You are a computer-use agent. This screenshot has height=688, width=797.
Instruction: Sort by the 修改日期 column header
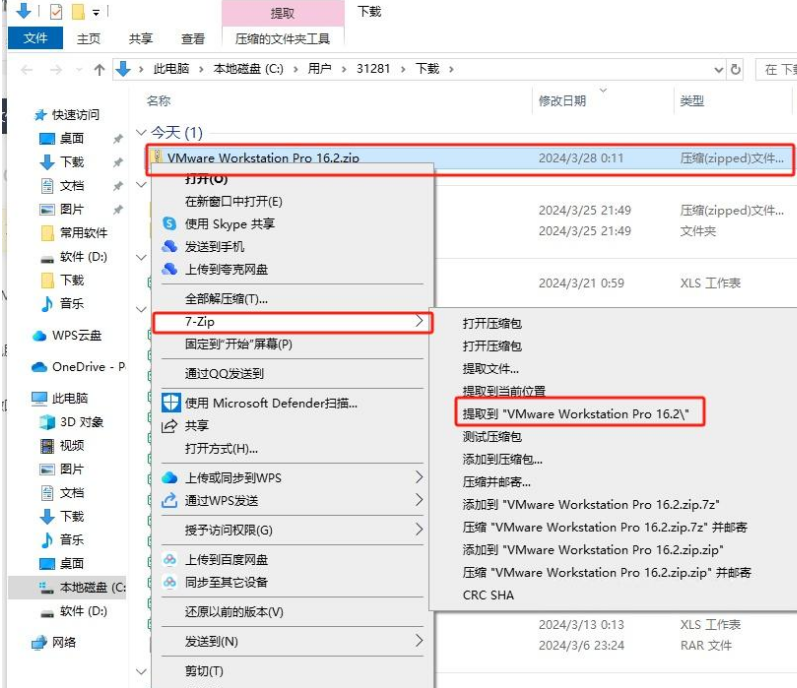(x=562, y=101)
